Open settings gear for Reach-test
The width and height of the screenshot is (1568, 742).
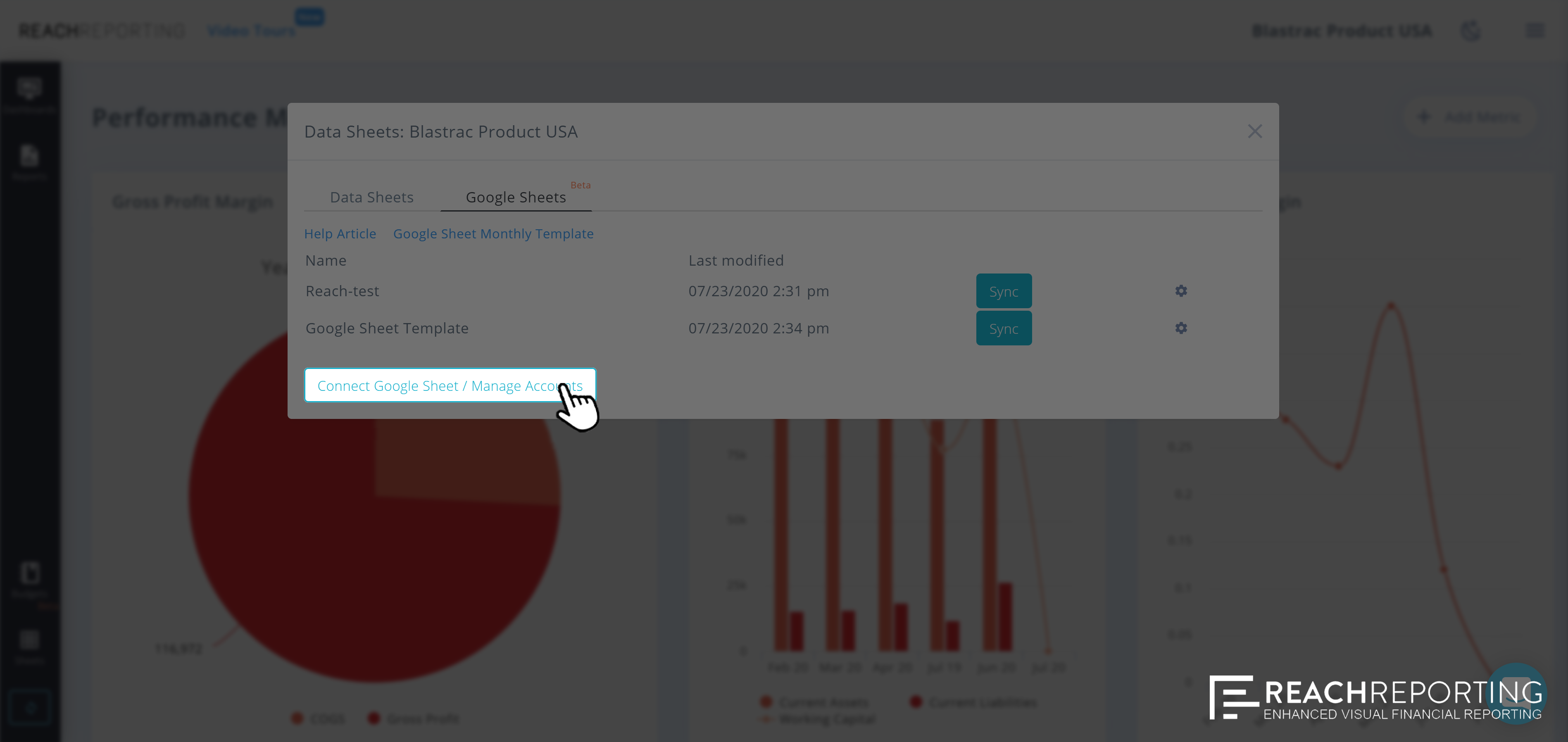pos(1181,291)
